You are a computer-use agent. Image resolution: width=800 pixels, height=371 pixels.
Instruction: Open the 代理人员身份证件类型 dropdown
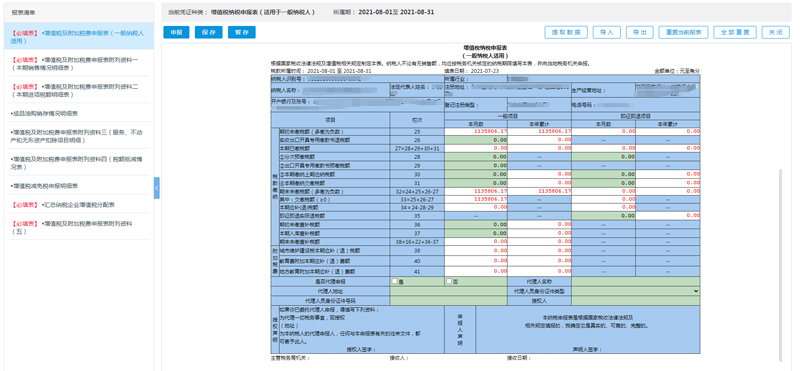[x=636, y=291]
